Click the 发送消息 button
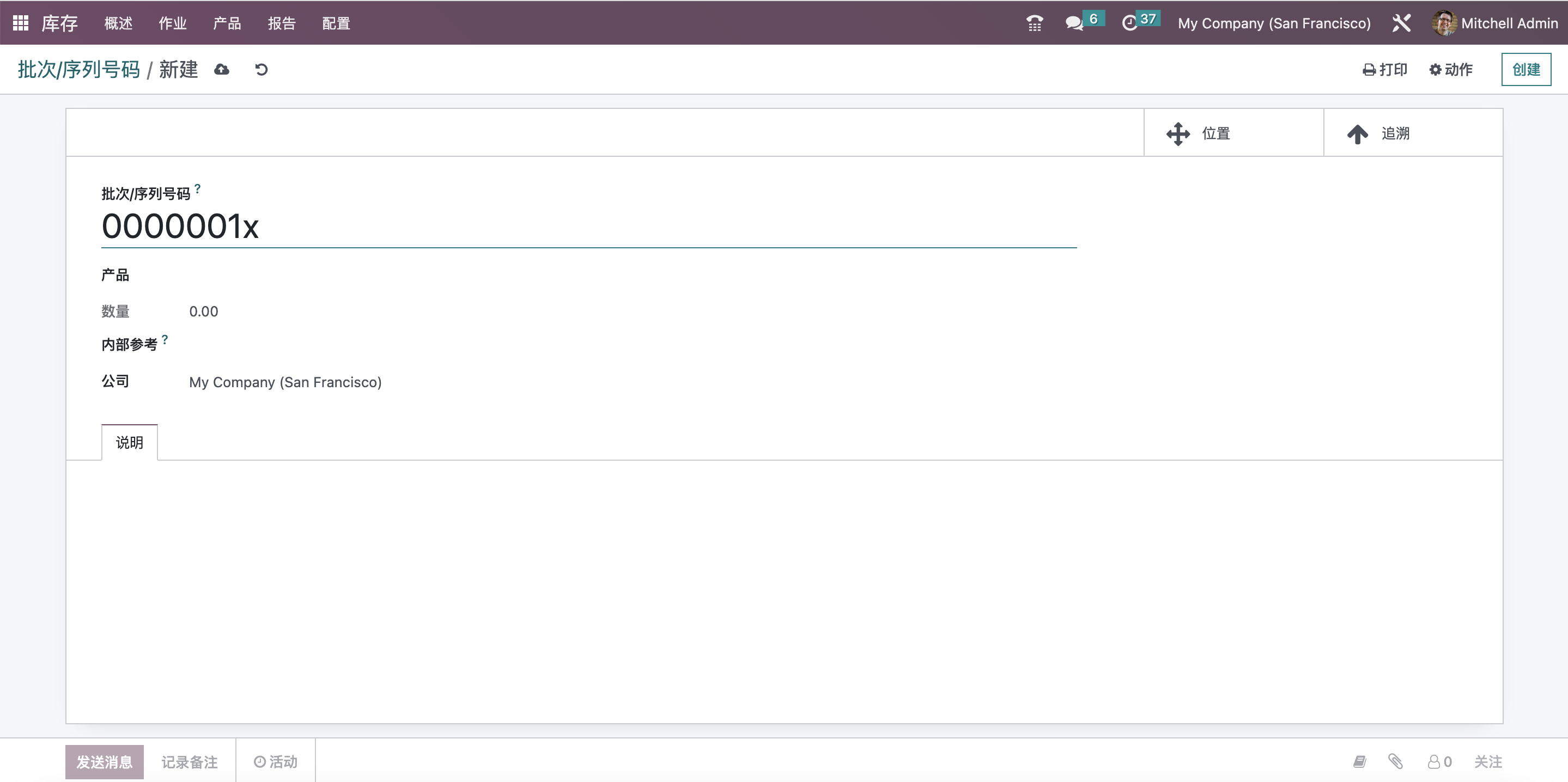This screenshot has height=782, width=1568. (x=104, y=762)
